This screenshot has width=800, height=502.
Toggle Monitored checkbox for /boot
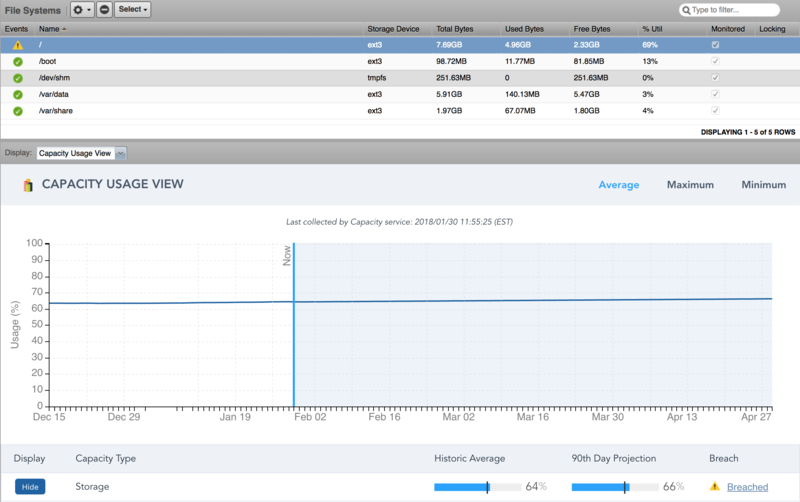click(x=715, y=61)
